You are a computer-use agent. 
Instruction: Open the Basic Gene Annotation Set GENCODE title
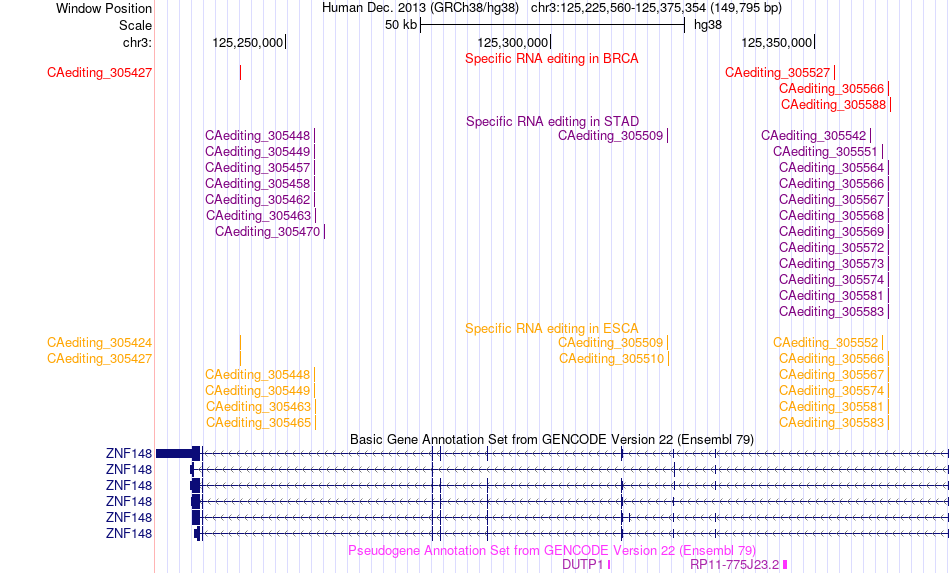(552, 440)
